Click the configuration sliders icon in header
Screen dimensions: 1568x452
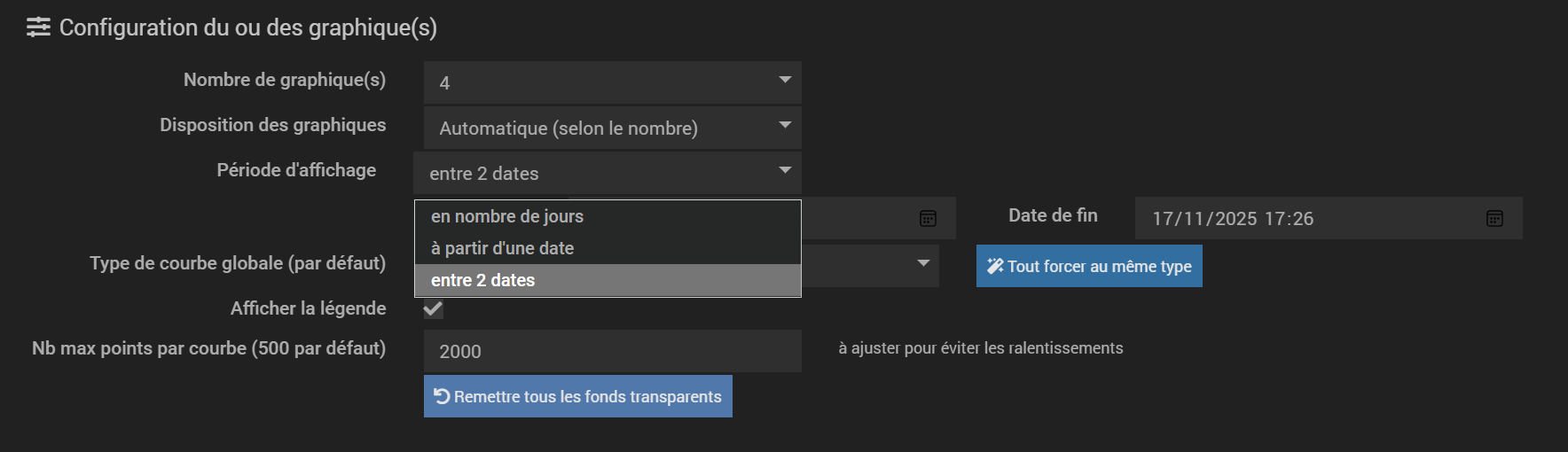pos(38,27)
